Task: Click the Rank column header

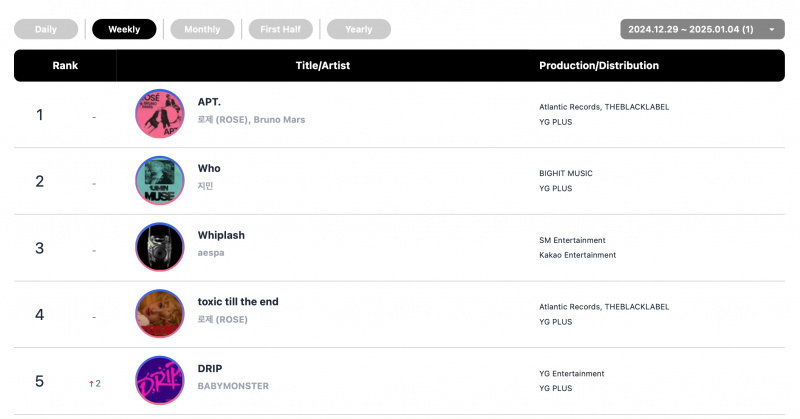Action: (65, 65)
